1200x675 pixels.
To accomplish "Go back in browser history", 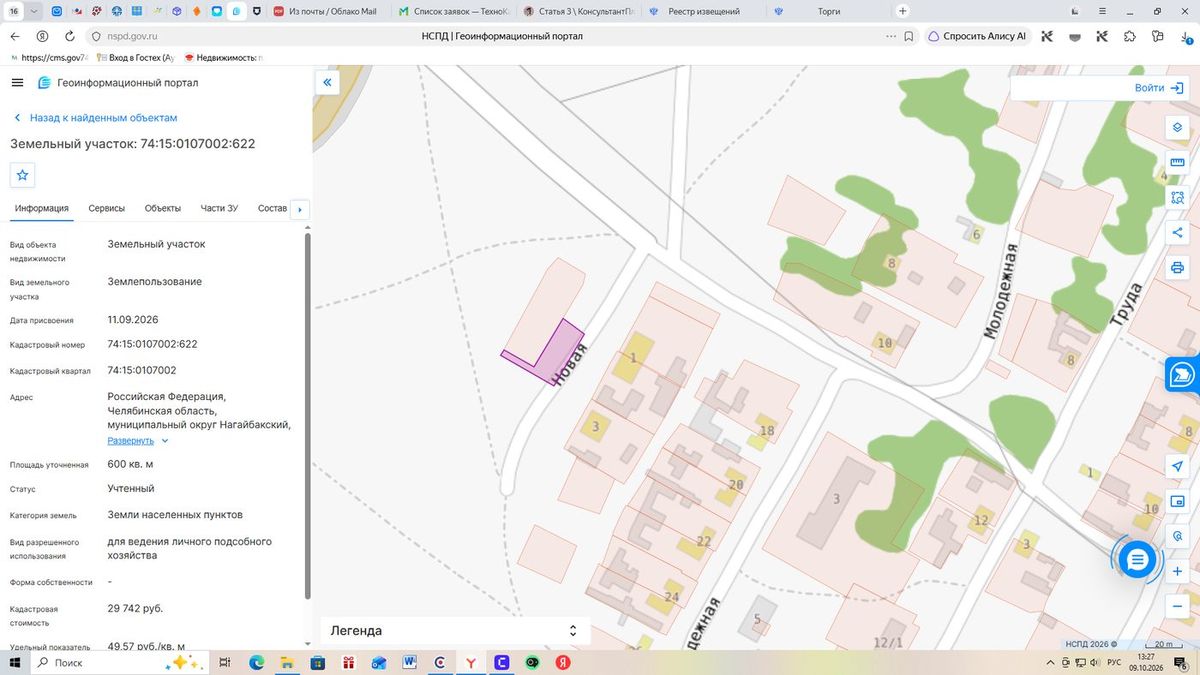I will point(15,36).
